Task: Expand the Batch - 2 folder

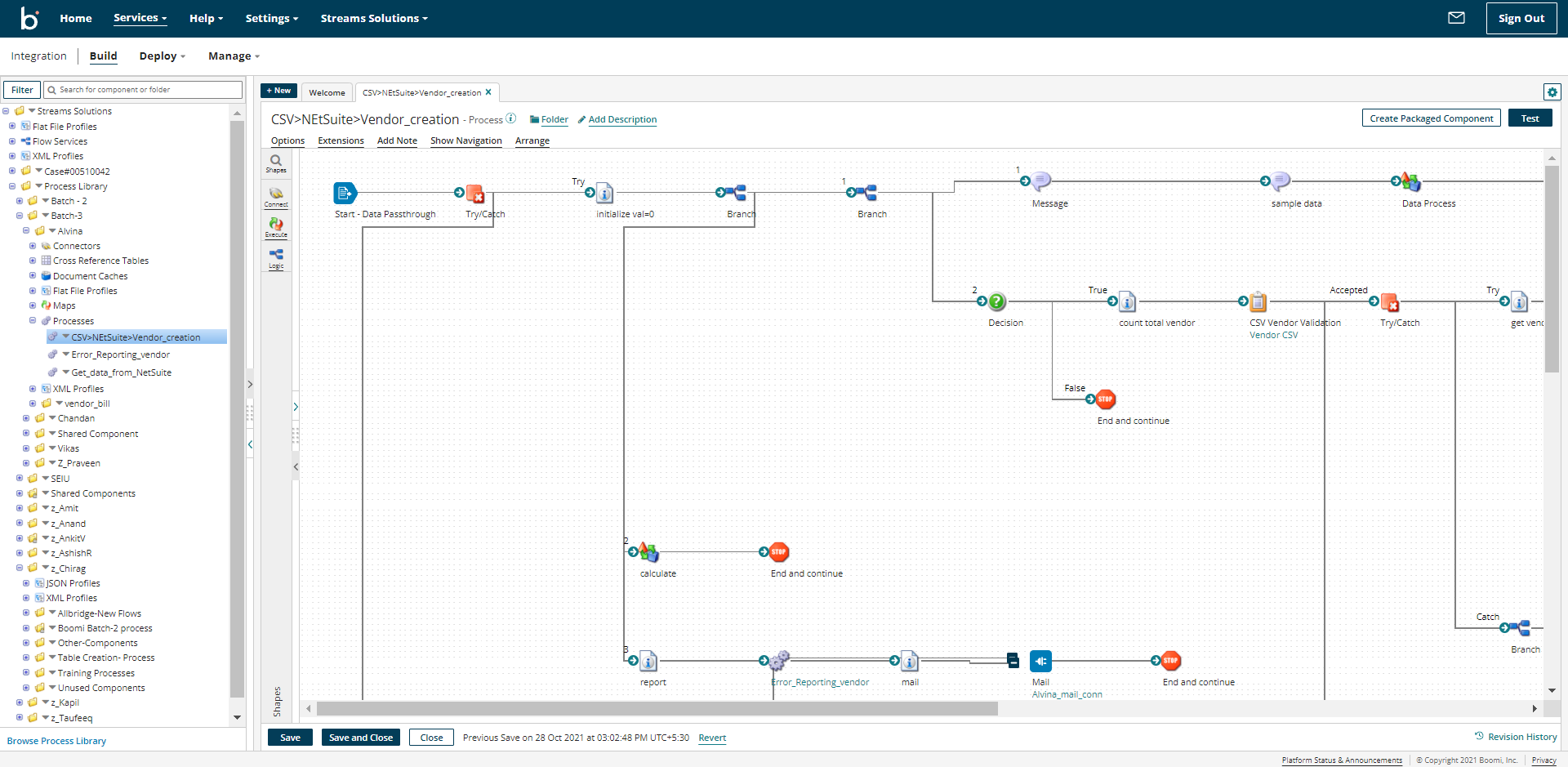Action: click(x=20, y=201)
